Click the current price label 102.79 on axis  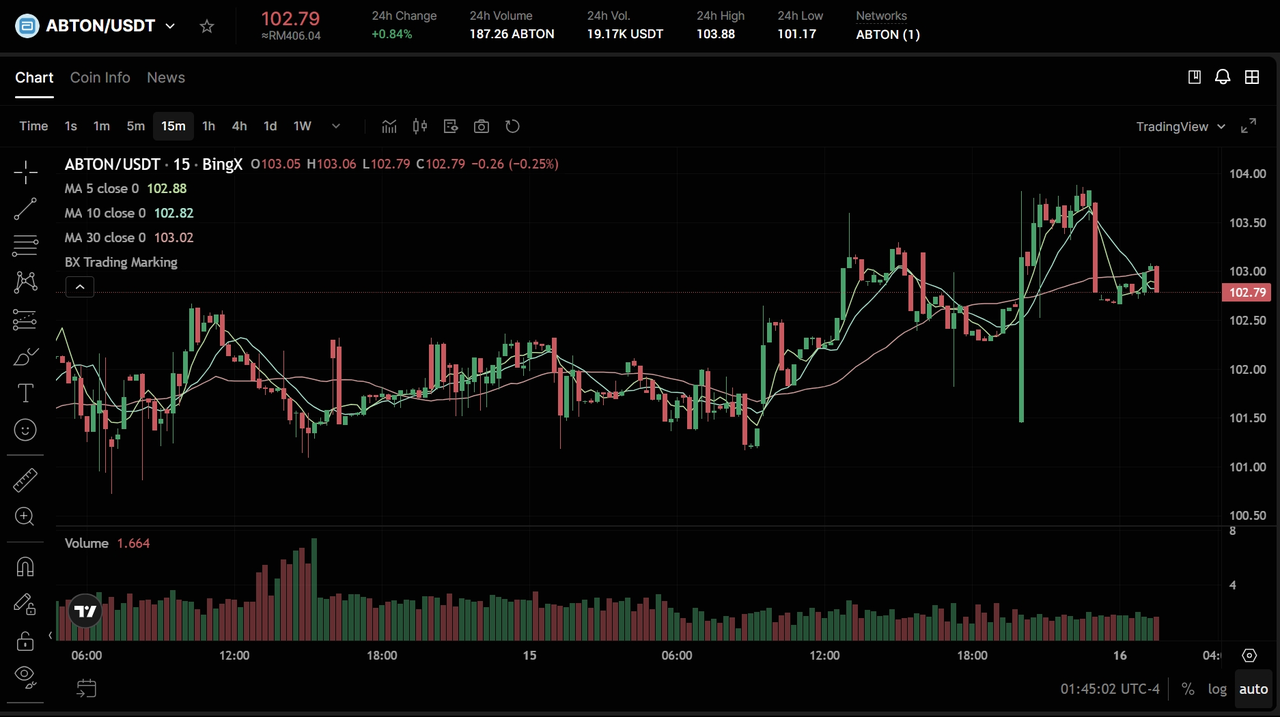coord(1247,292)
